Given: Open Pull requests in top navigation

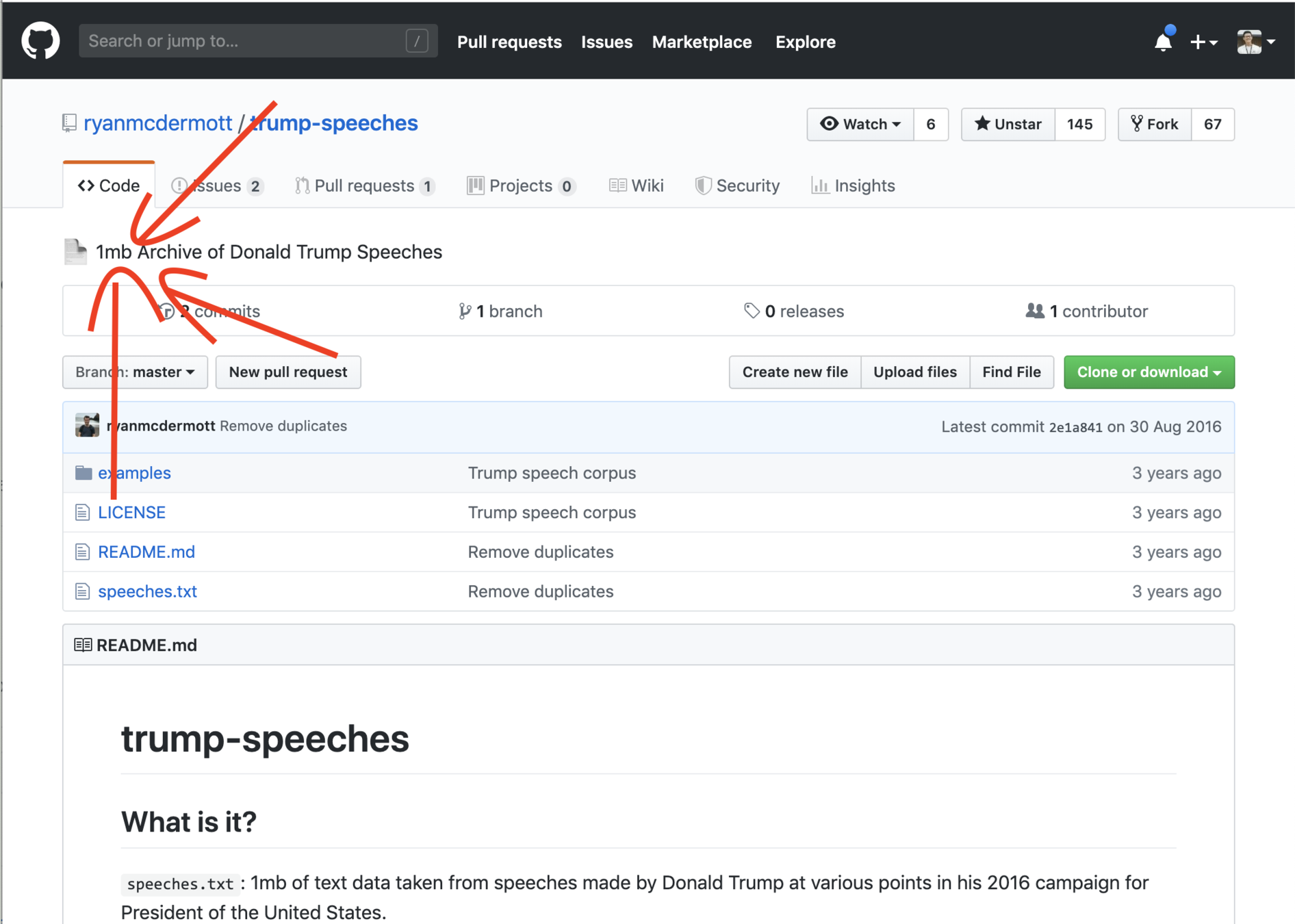Looking at the screenshot, I should 509,42.
